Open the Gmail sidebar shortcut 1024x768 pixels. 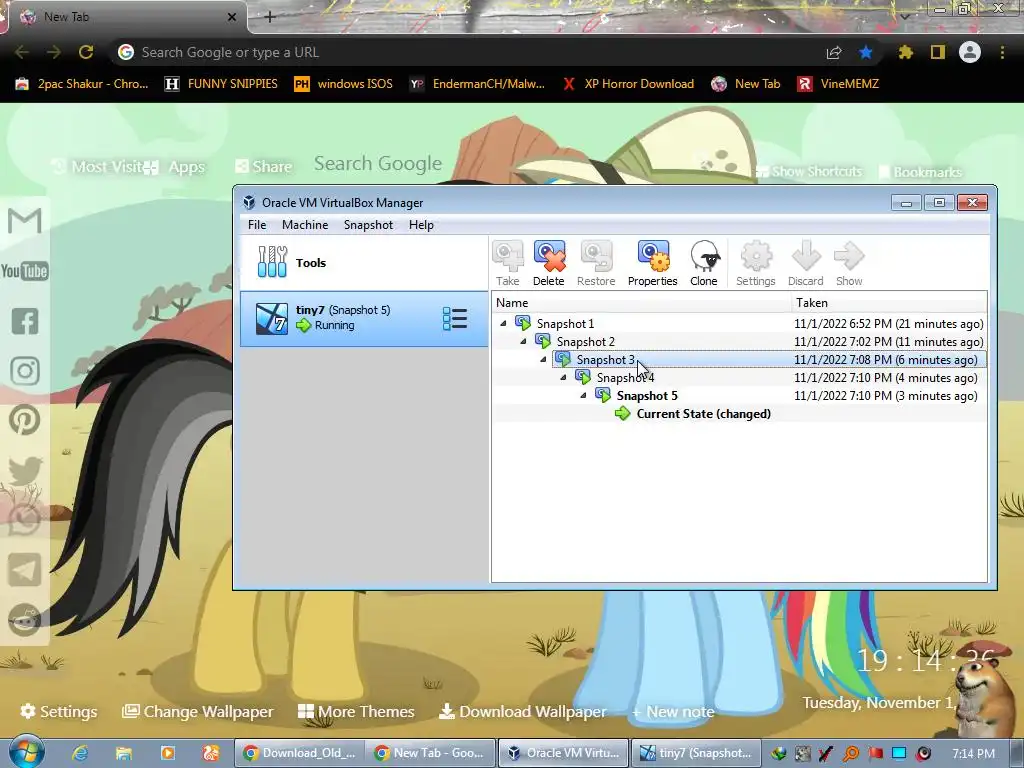point(25,221)
